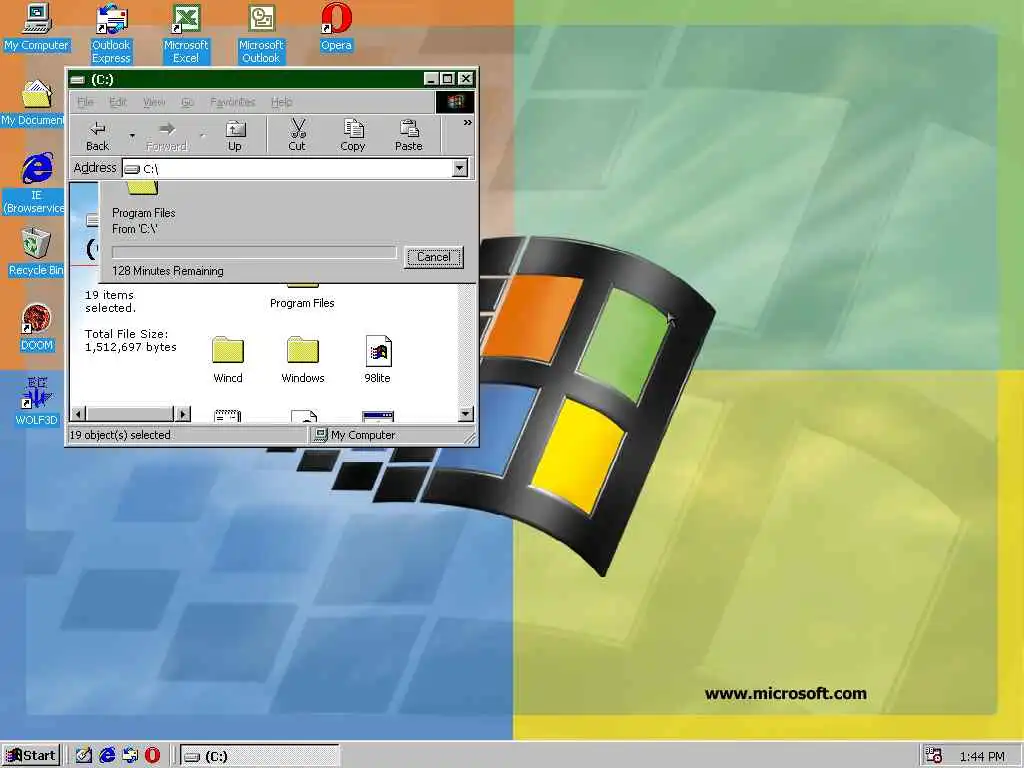Open the View menu

153,102
